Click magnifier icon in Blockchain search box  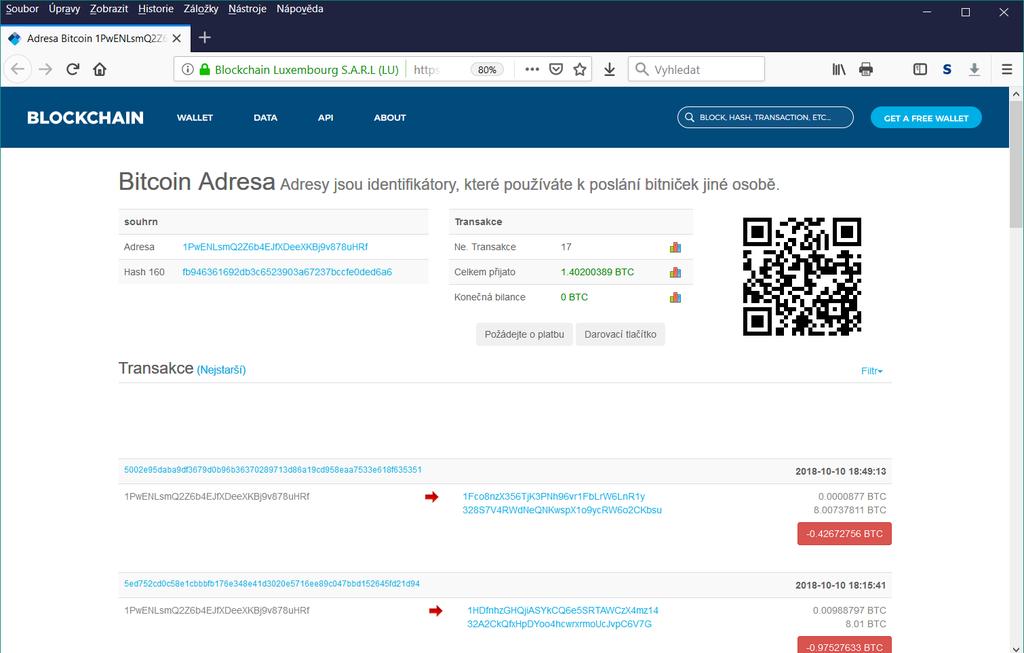point(690,118)
